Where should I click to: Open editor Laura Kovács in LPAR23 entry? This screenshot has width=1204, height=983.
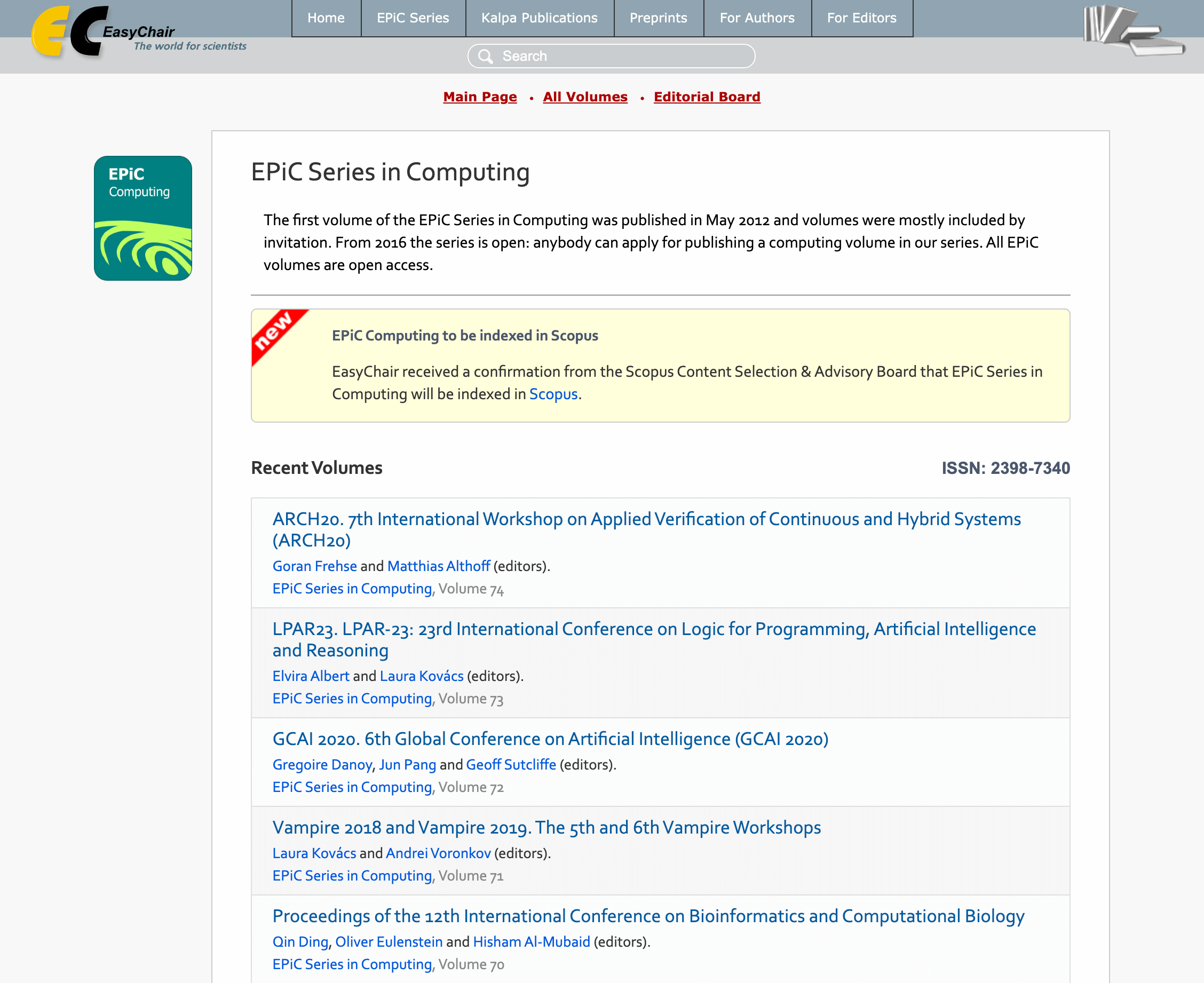point(421,676)
